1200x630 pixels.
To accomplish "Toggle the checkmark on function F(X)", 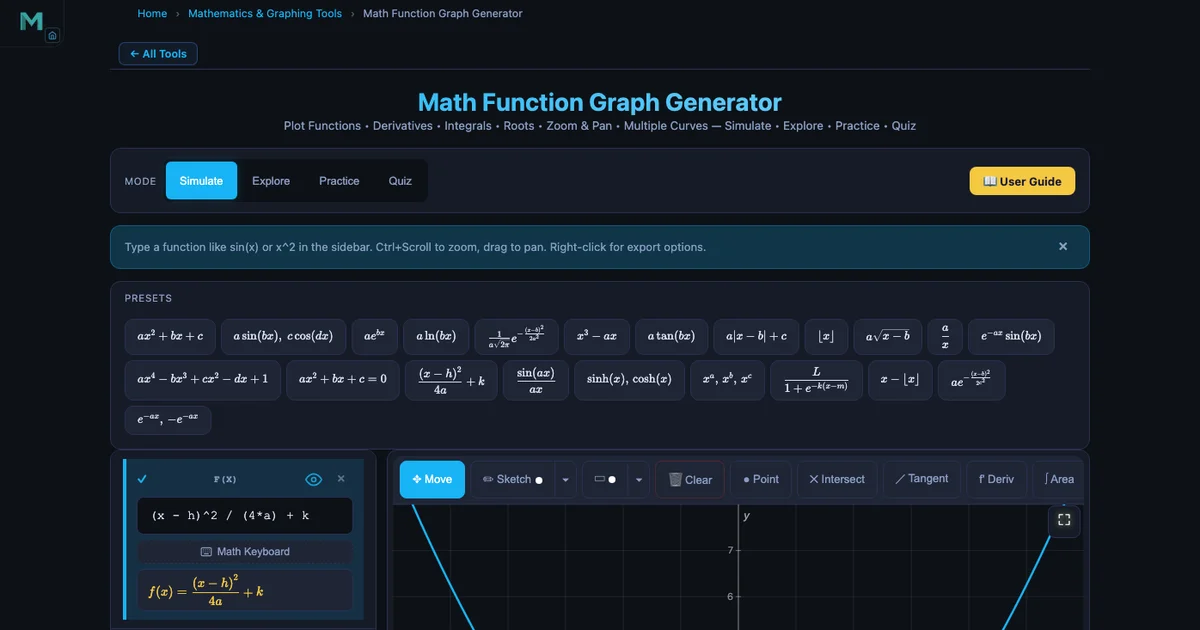I will pos(143,479).
